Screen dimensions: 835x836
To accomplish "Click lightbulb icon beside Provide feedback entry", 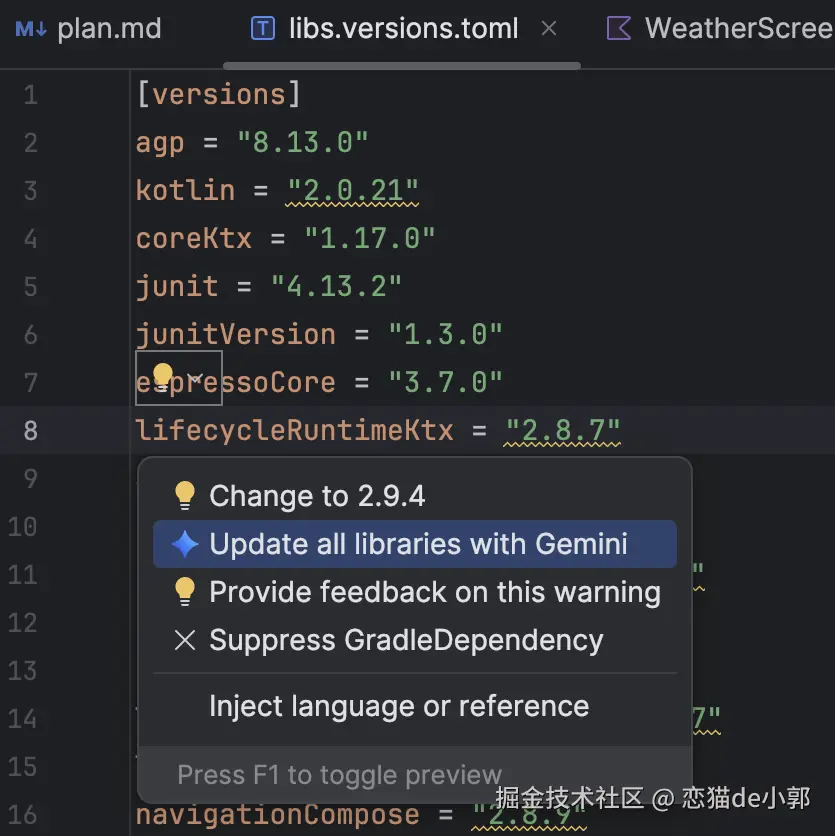I will tap(185, 592).
